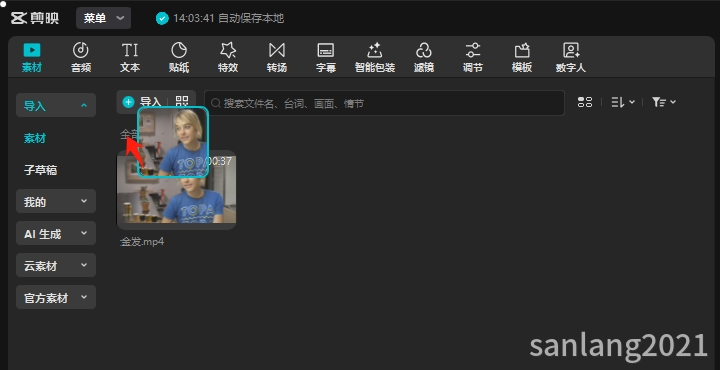Select the 金发.mp4 video thumbnail
Image resolution: width=720 pixels, height=370 pixels.
(177, 190)
